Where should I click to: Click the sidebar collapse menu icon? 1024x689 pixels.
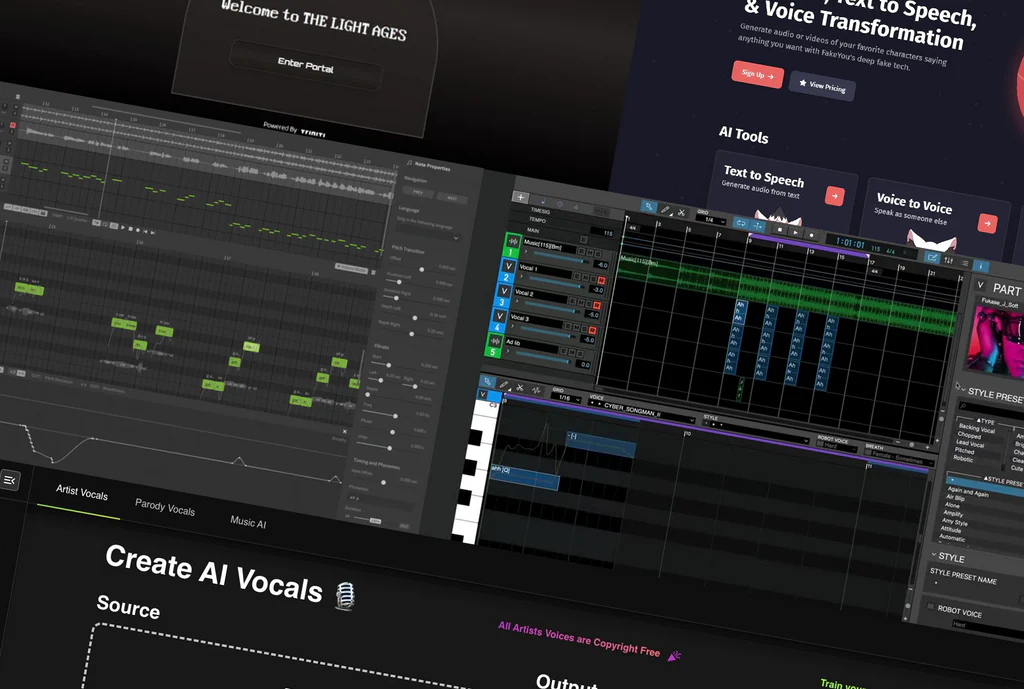tap(10, 480)
